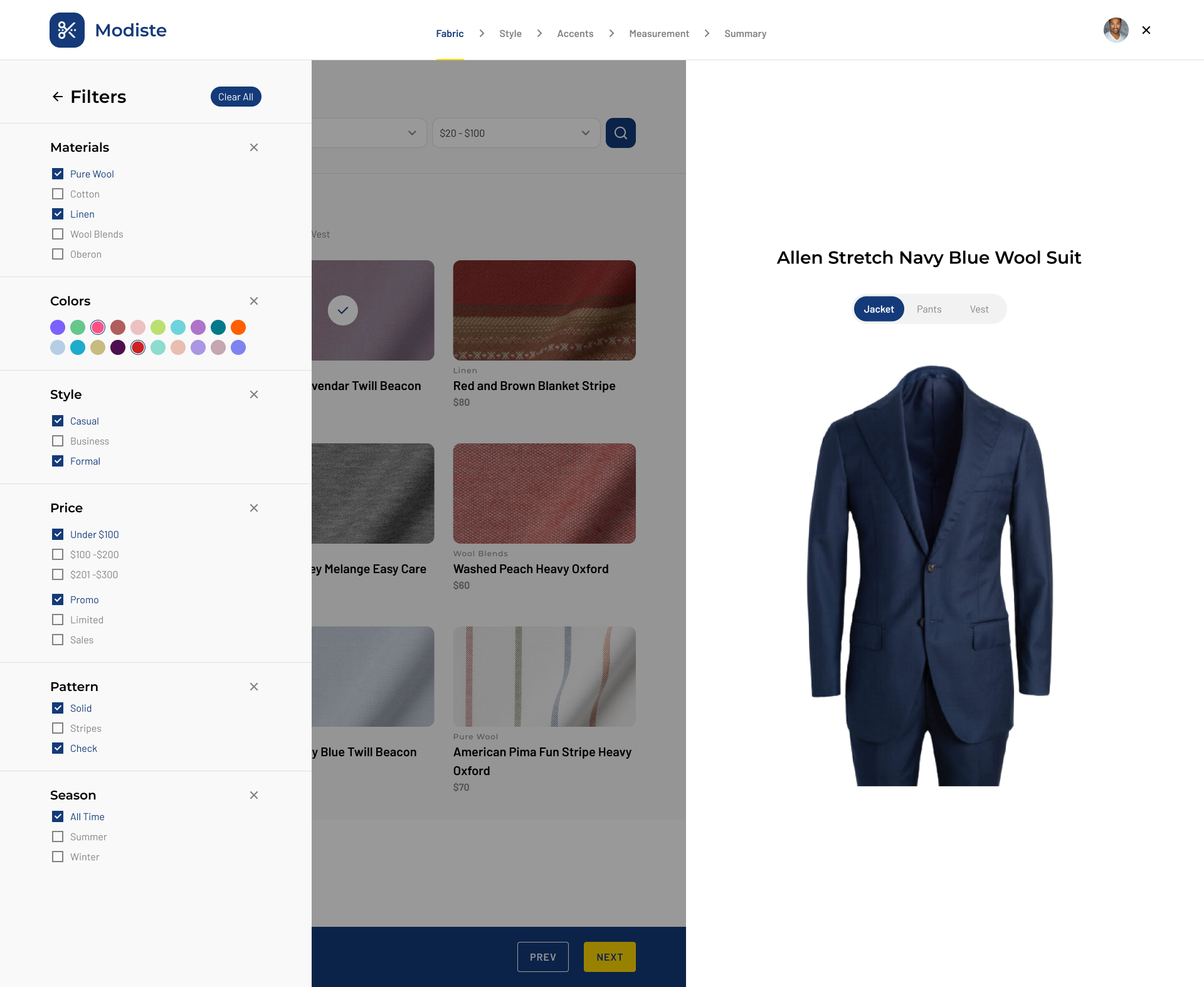
Task: Collapse the Materials section with its X icon
Action: [254, 147]
